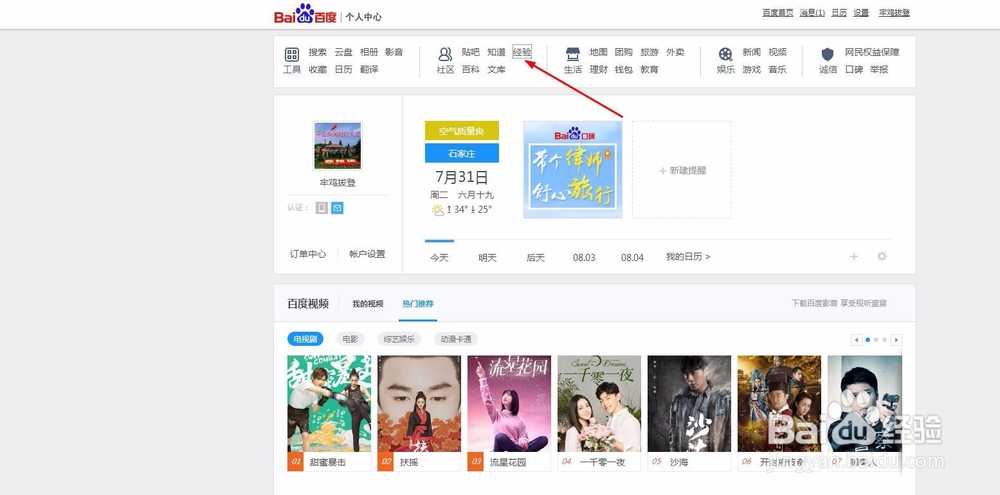Viewport: 1000px width, 495px height.
Task: Open 理财 link
Action: pos(598,70)
